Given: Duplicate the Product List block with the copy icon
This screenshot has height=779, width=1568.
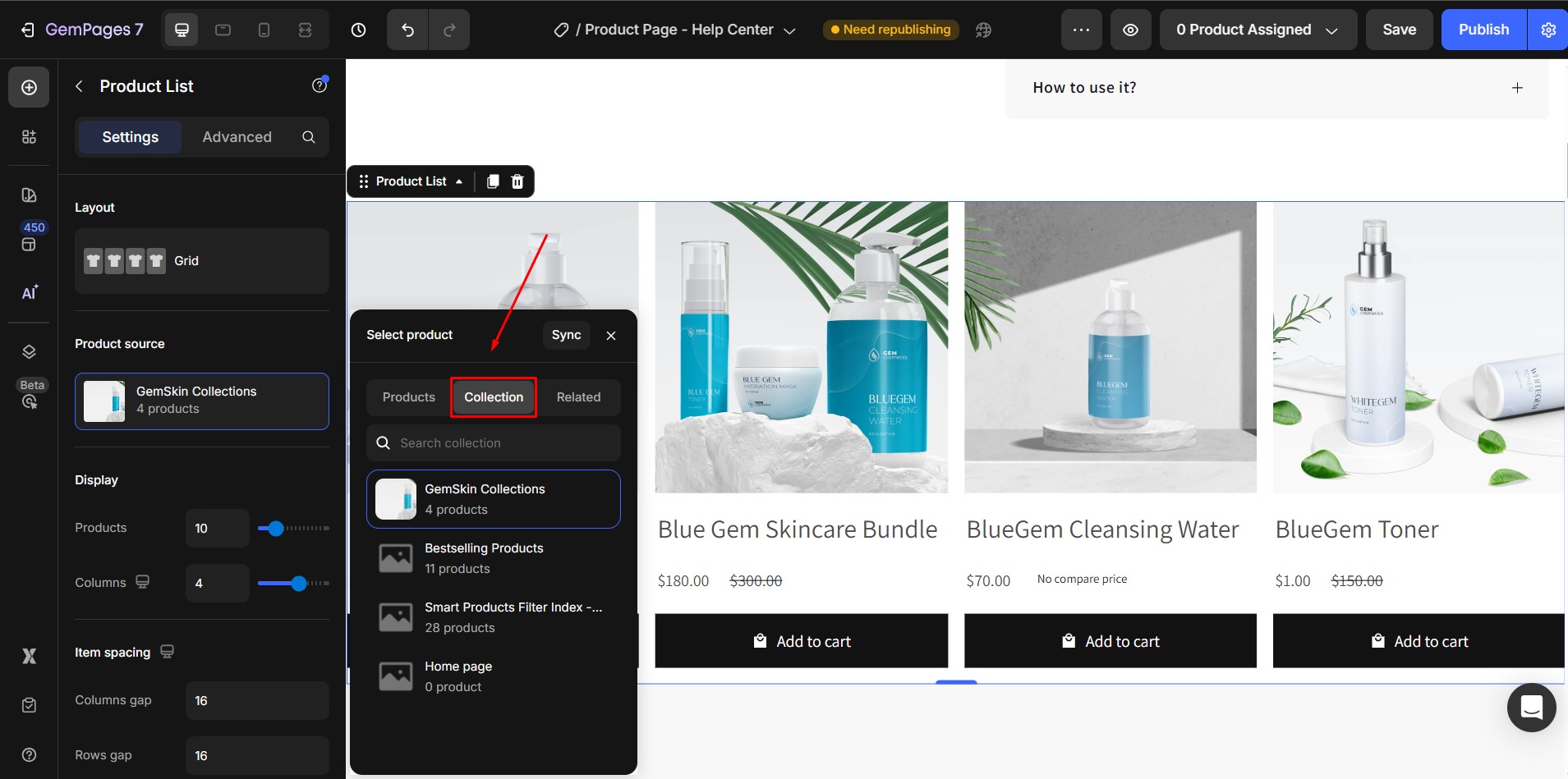Looking at the screenshot, I should pos(492,181).
